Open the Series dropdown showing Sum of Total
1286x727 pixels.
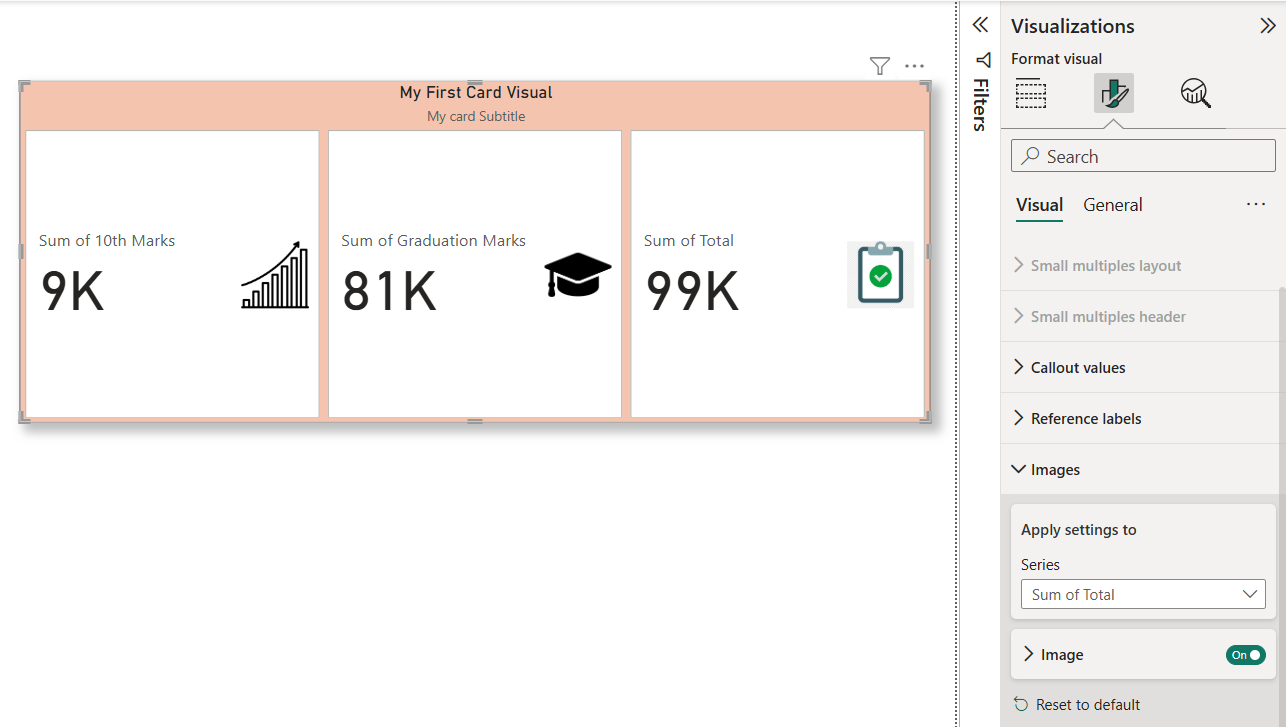pyautogui.click(x=1143, y=594)
